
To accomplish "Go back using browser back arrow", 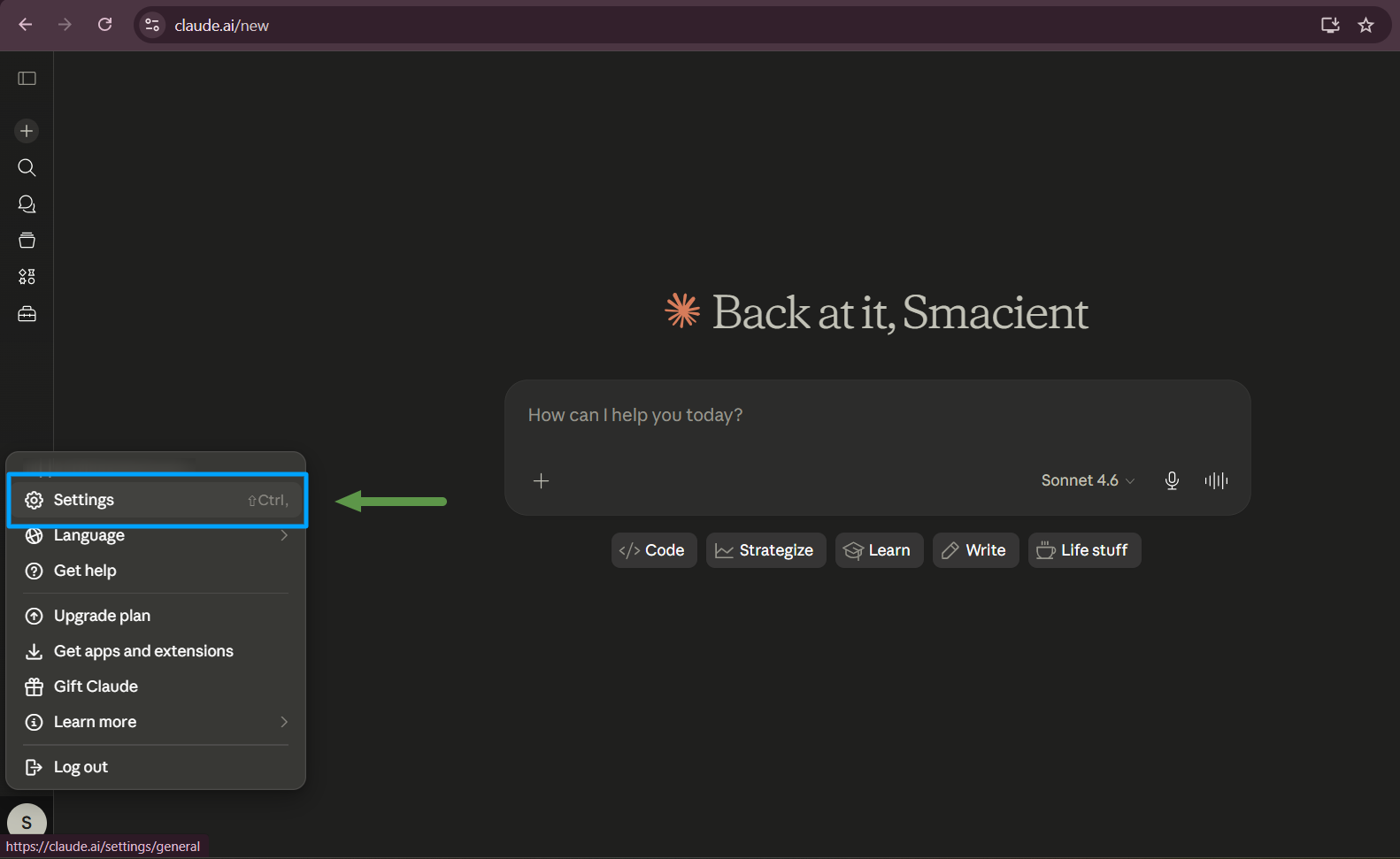I will 26,25.
